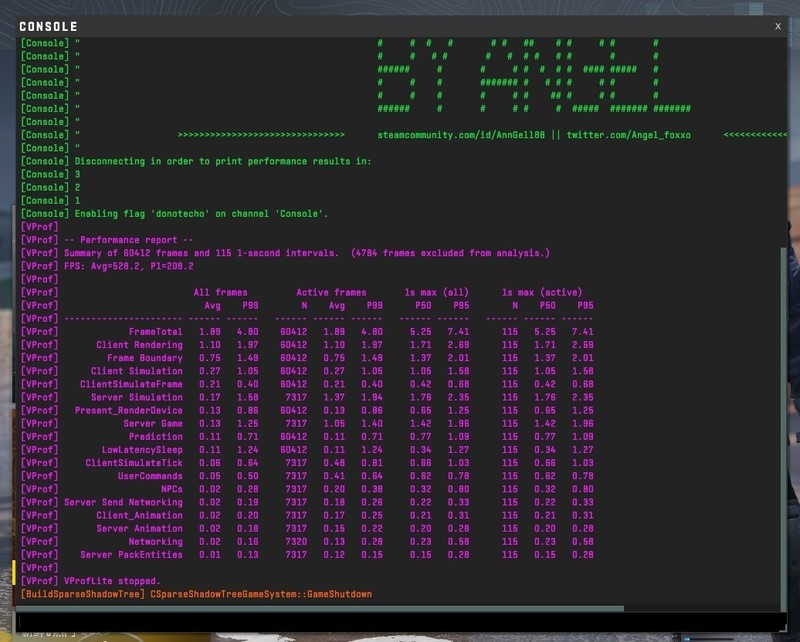The height and width of the screenshot is (642, 800).
Task: Click the BuildSparseShadowTree GameShutdown line
Action: point(195,594)
